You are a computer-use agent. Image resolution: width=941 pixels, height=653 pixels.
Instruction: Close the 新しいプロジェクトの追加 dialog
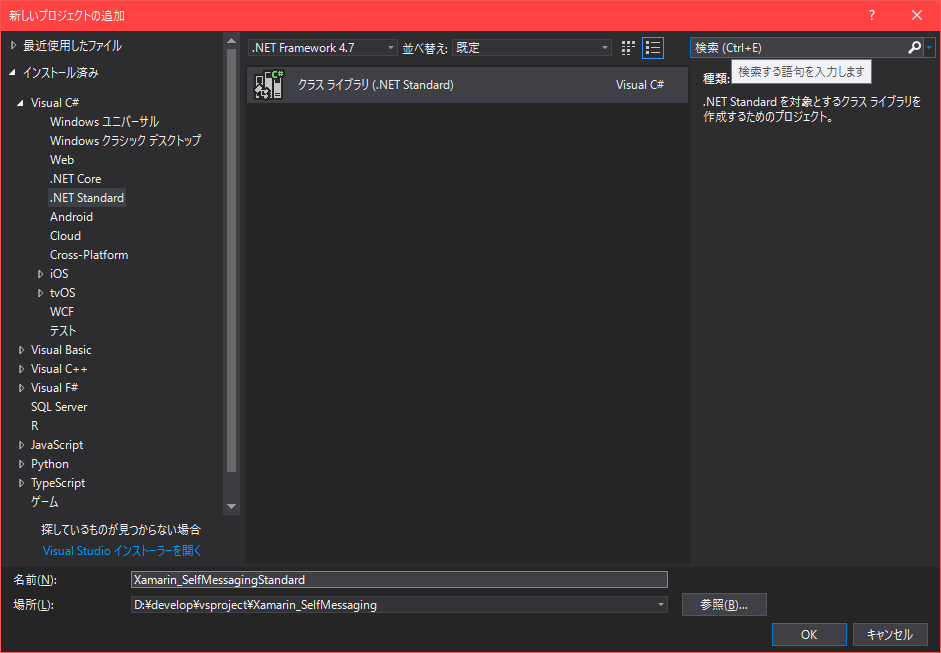917,16
